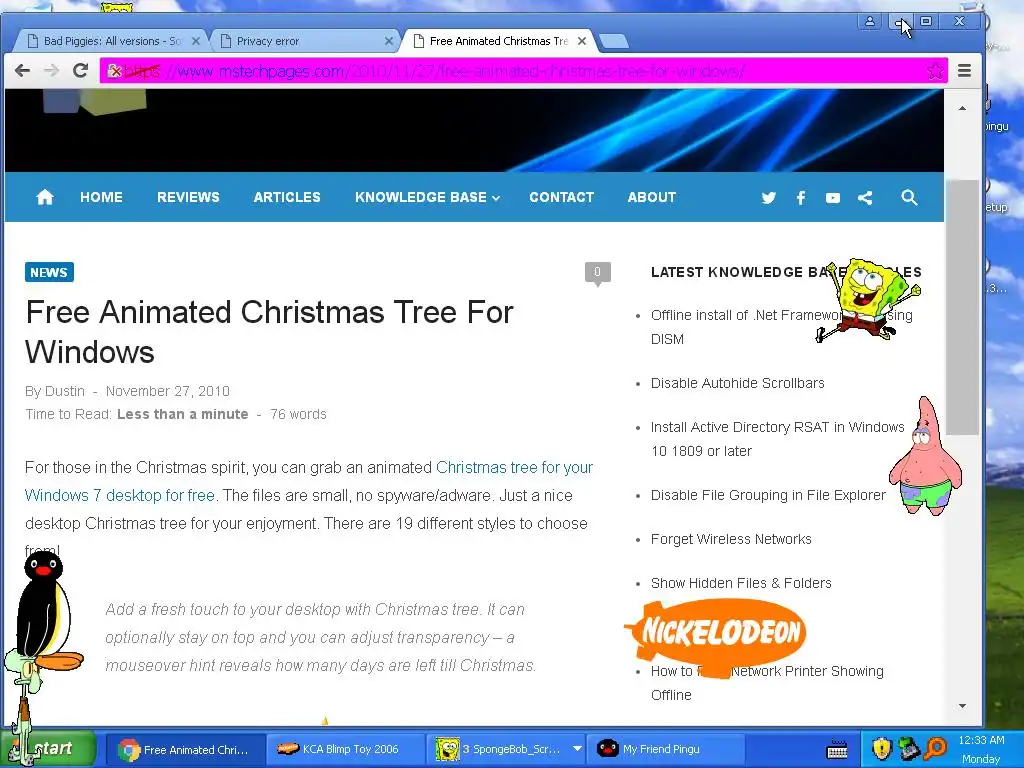Click the address bar URL field

[x=522, y=71]
